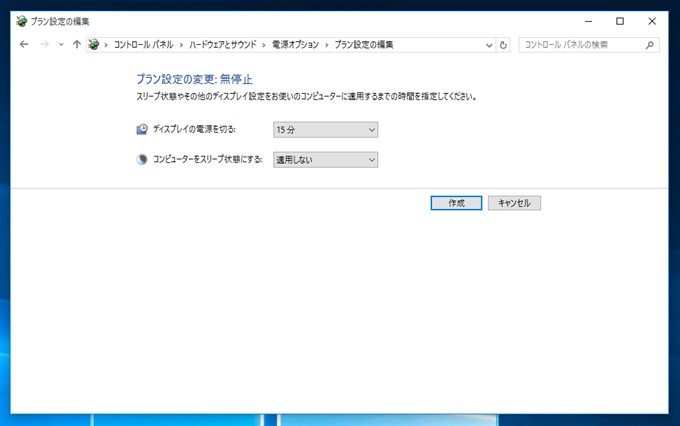
Task: Close the プラン設定の編集 window
Action: click(x=652, y=21)
